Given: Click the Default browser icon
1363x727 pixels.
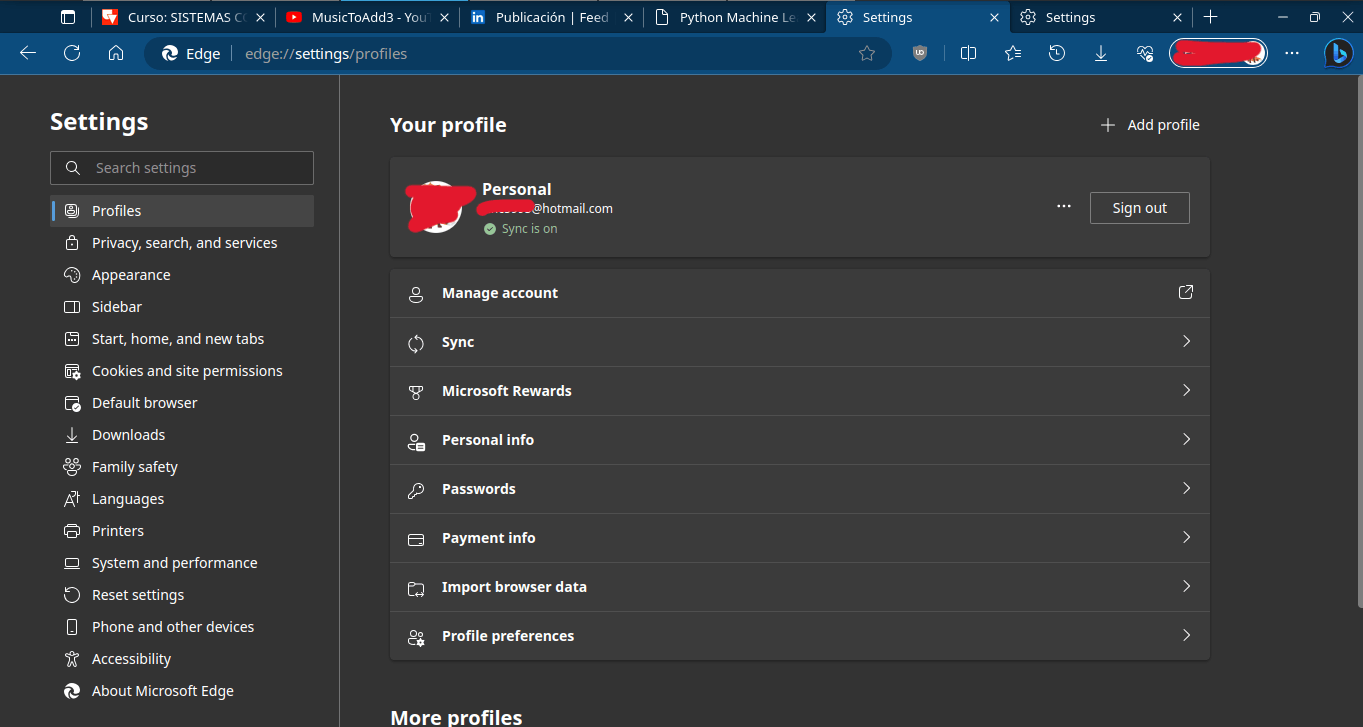Looking at the screenshot, I should (x=72, y=403).
